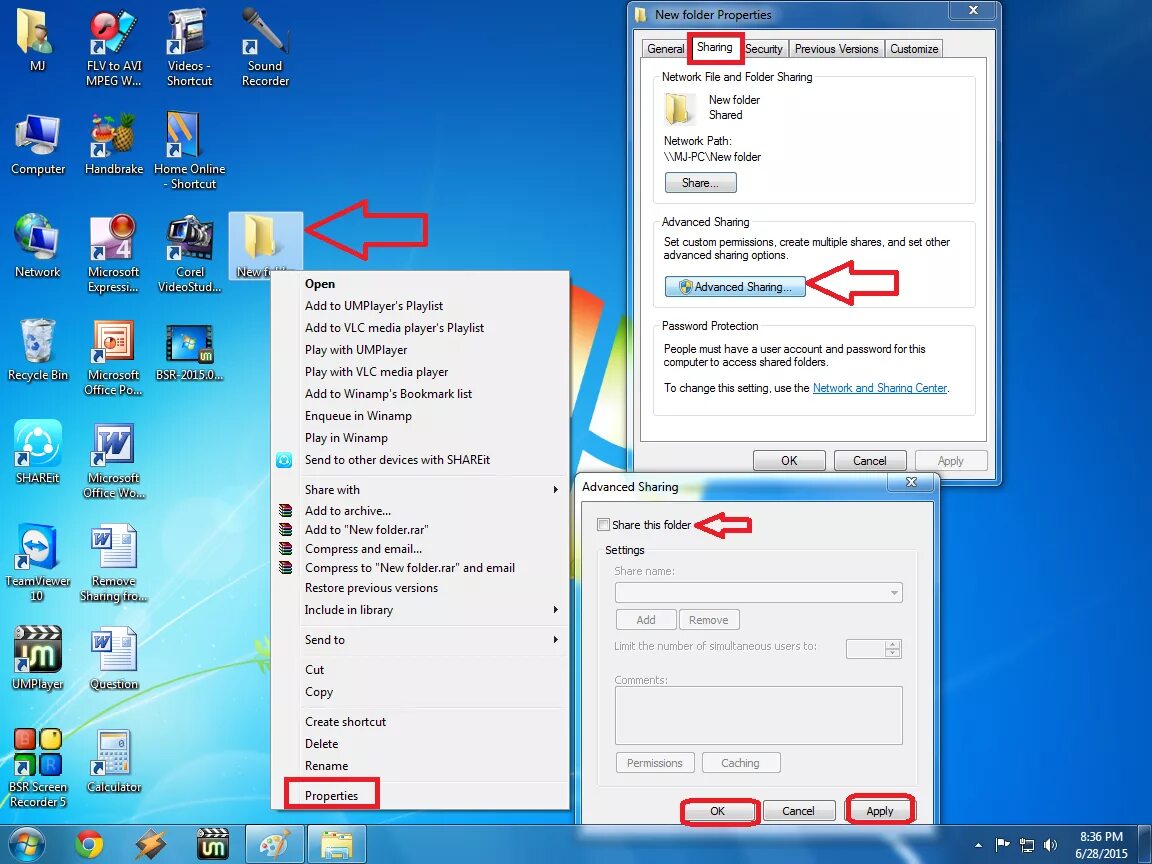
Task: Select TeamViewer 10 desktop icon
Action: 37,563
